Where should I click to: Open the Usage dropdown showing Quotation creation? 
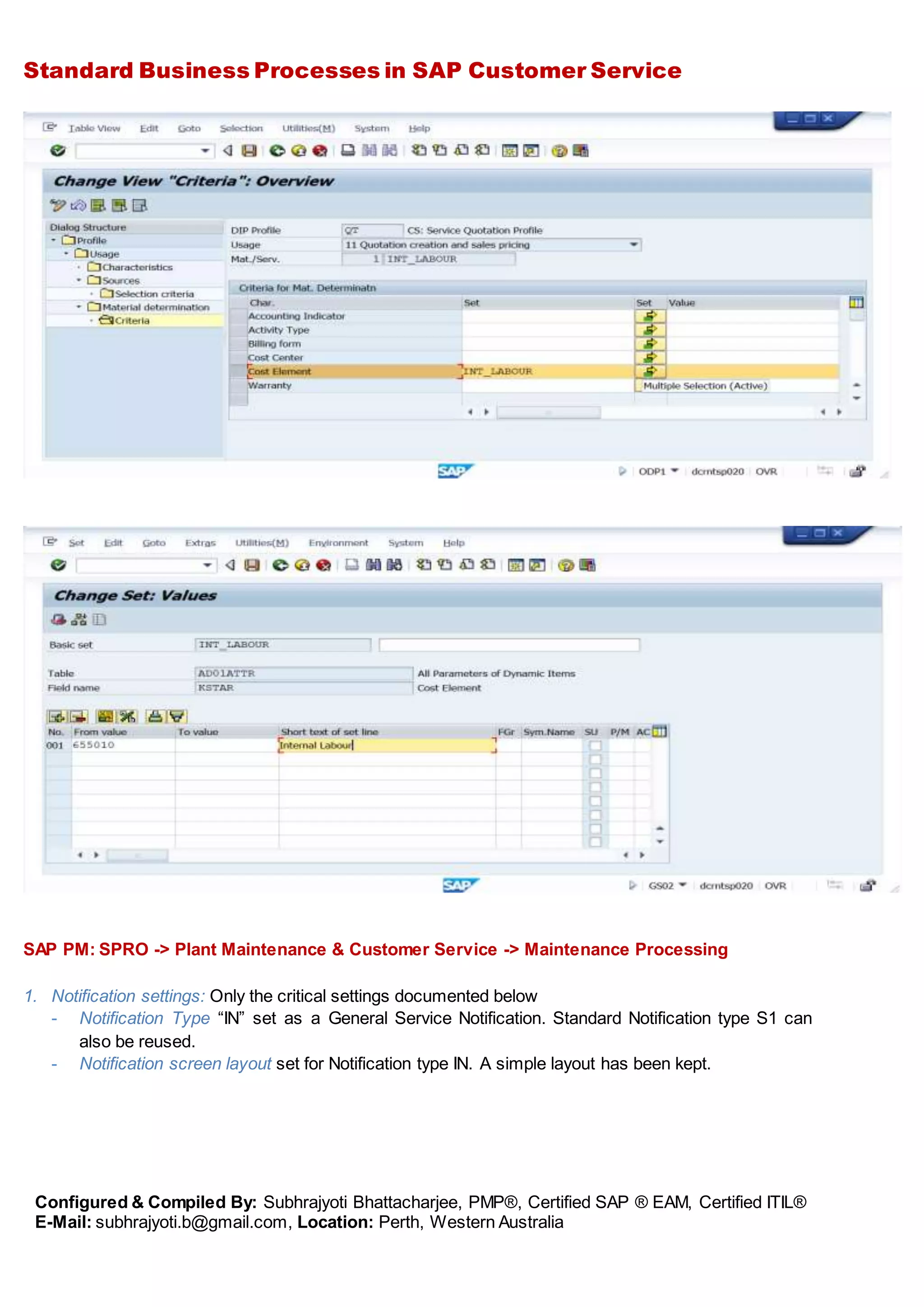tap(633, 245)
